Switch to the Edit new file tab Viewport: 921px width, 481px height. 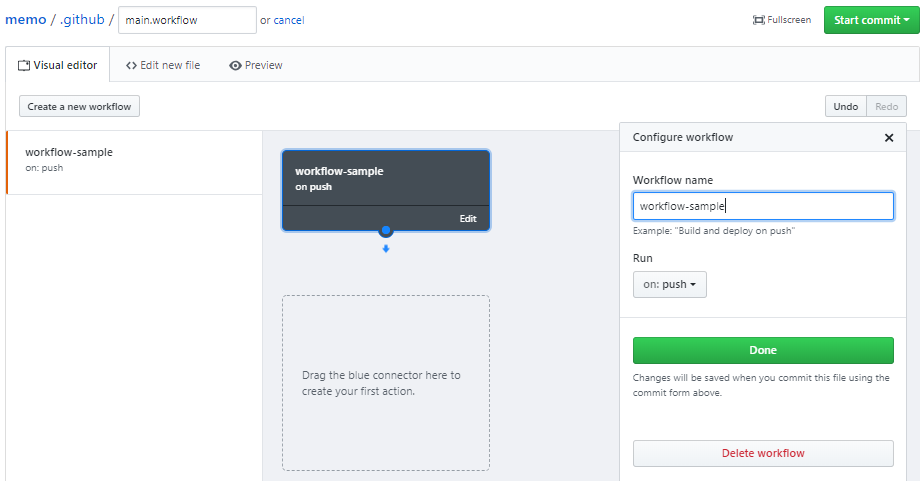tap(163, 65)
